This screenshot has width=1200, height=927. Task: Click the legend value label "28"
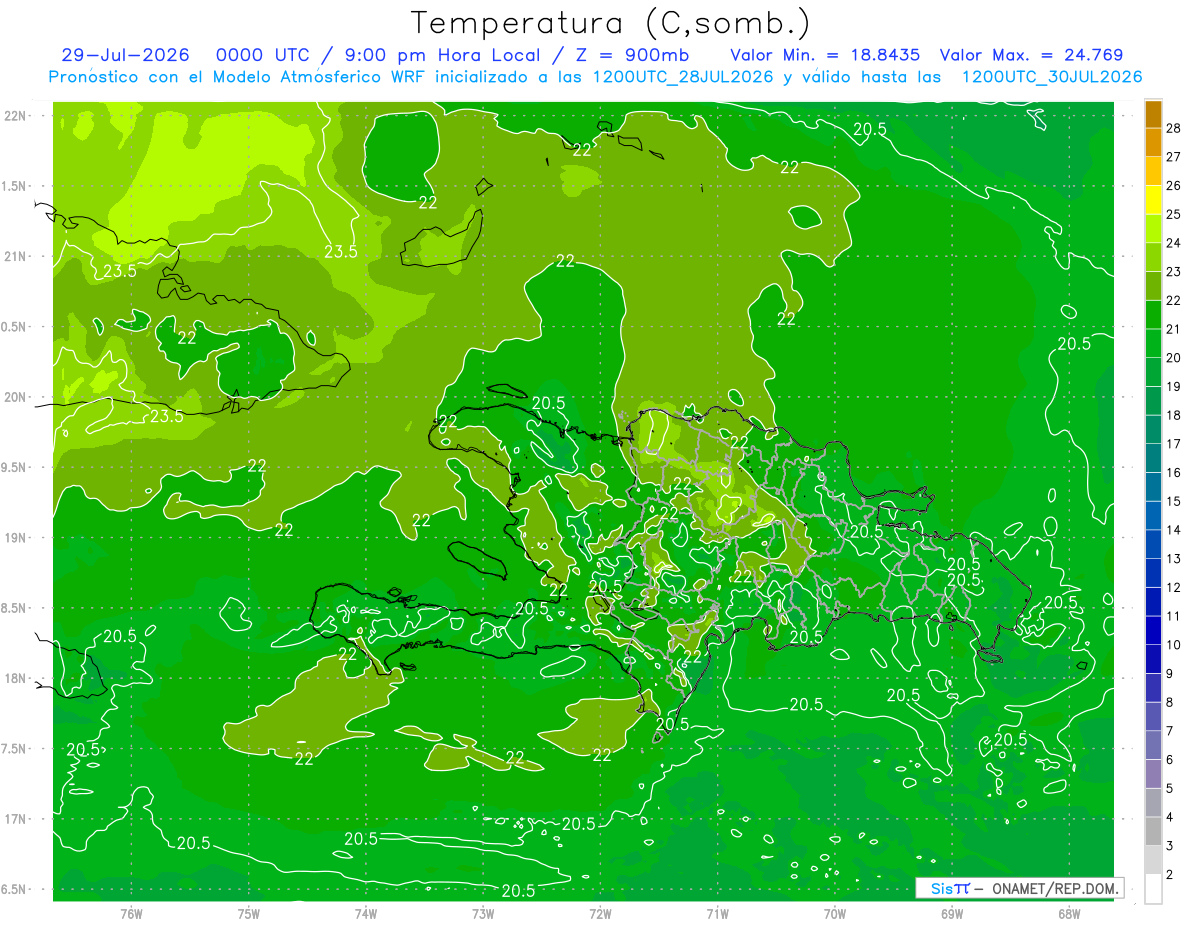coord(1174,128)
